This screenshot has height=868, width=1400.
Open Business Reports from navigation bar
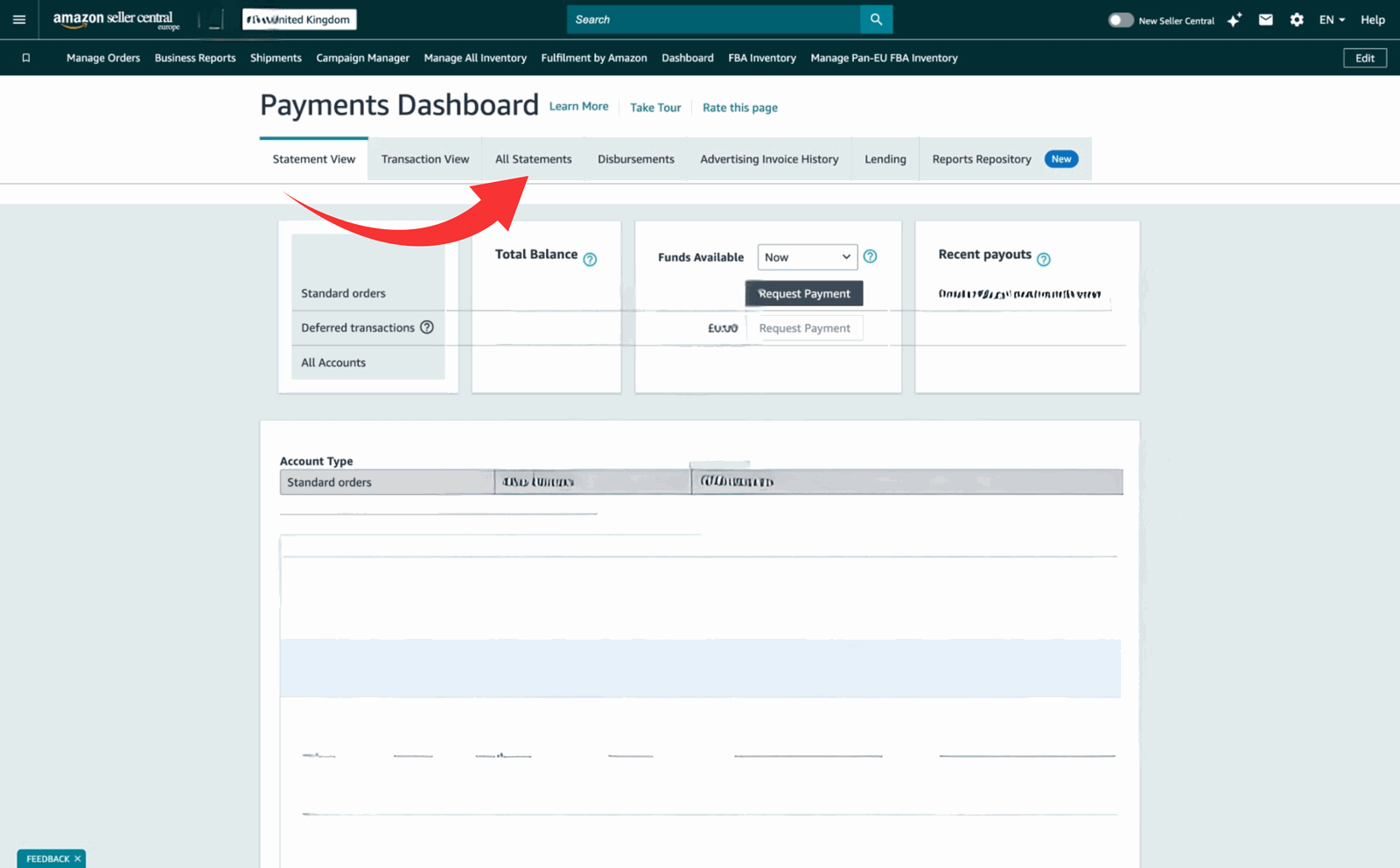(195, 58)
